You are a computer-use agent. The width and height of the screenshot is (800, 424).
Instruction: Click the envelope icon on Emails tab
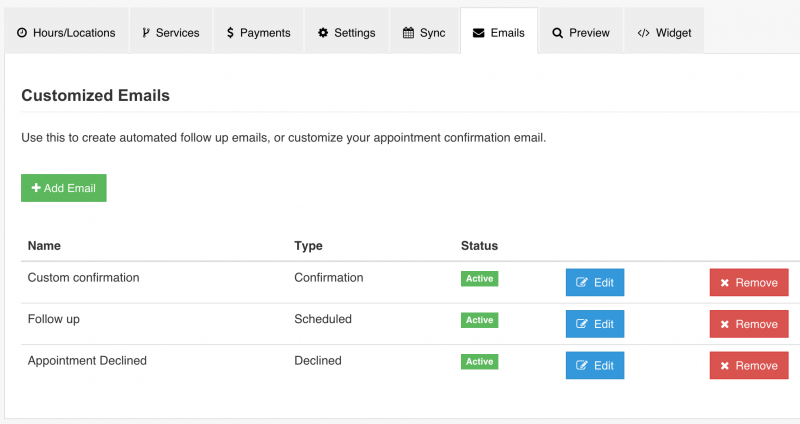pos(479,33)
